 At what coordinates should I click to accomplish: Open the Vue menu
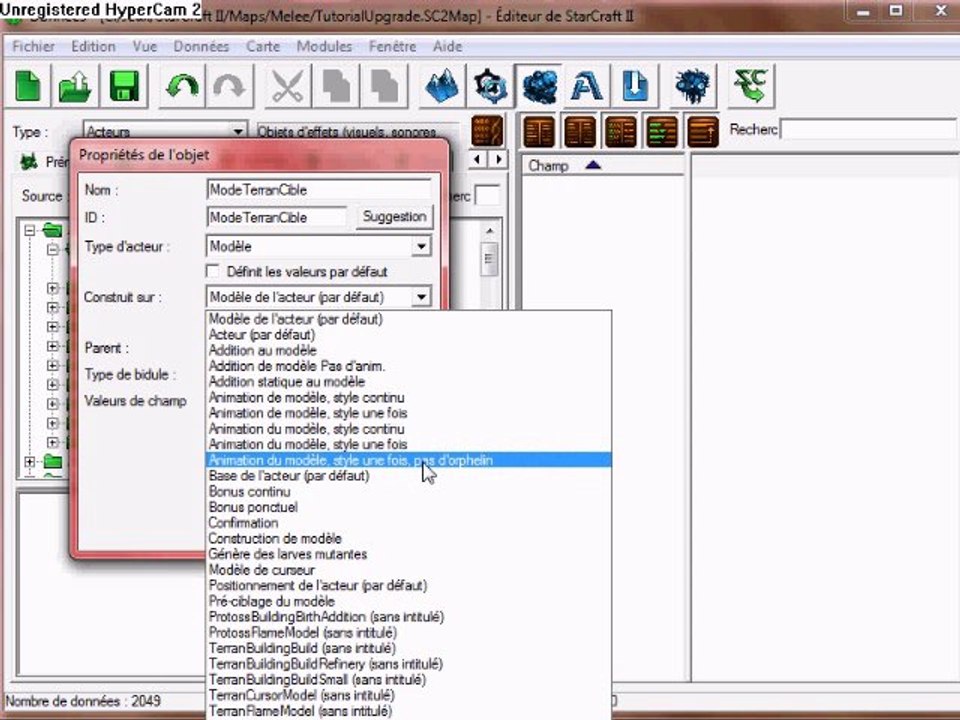pyautogui.click(x=144, y=47)
